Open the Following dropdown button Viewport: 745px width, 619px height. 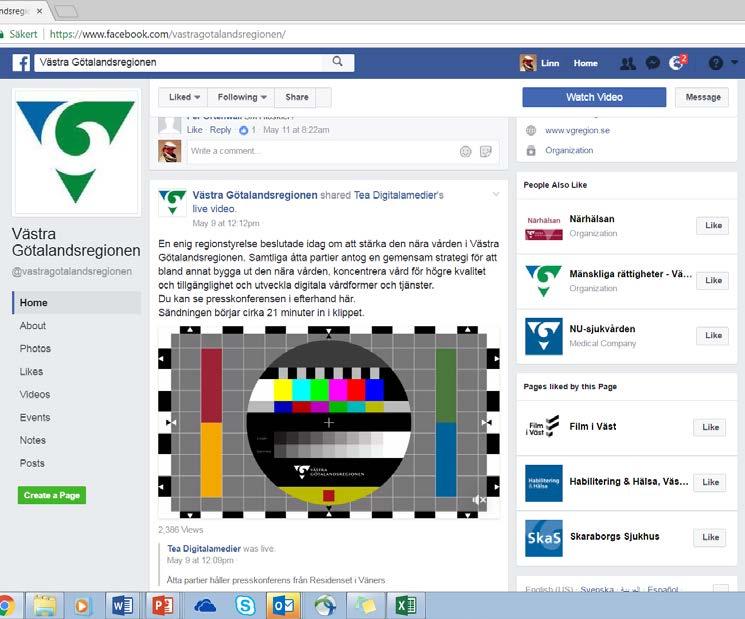(x=241, y=97)
